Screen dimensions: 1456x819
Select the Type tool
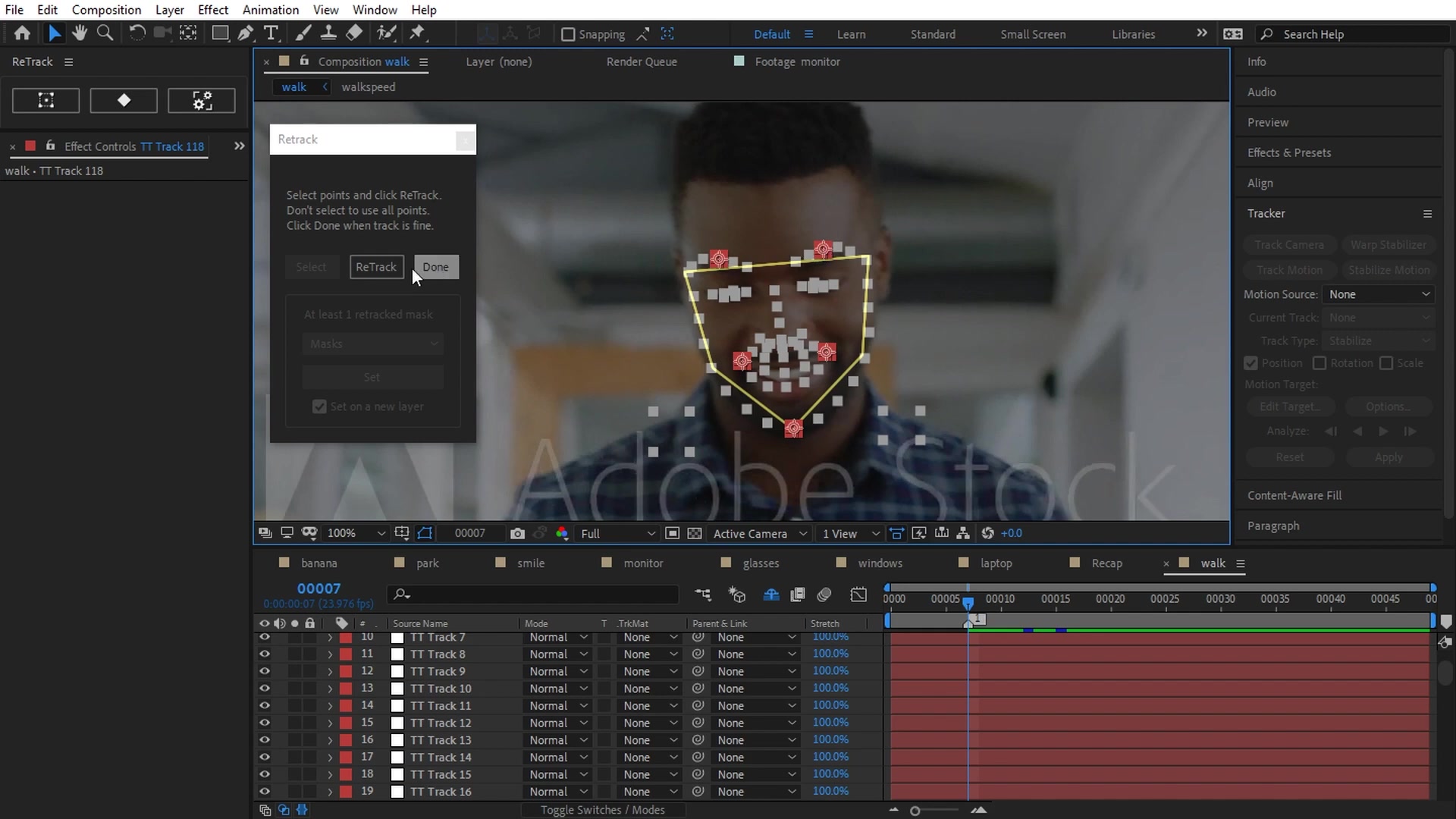[271, 33]
